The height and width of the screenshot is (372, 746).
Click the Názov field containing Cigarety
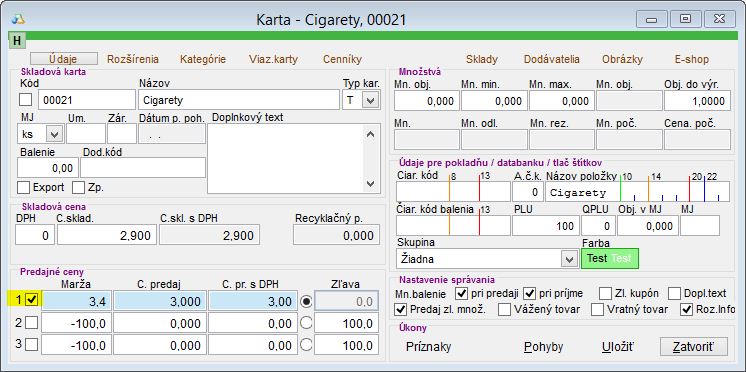tap(239, 100)
